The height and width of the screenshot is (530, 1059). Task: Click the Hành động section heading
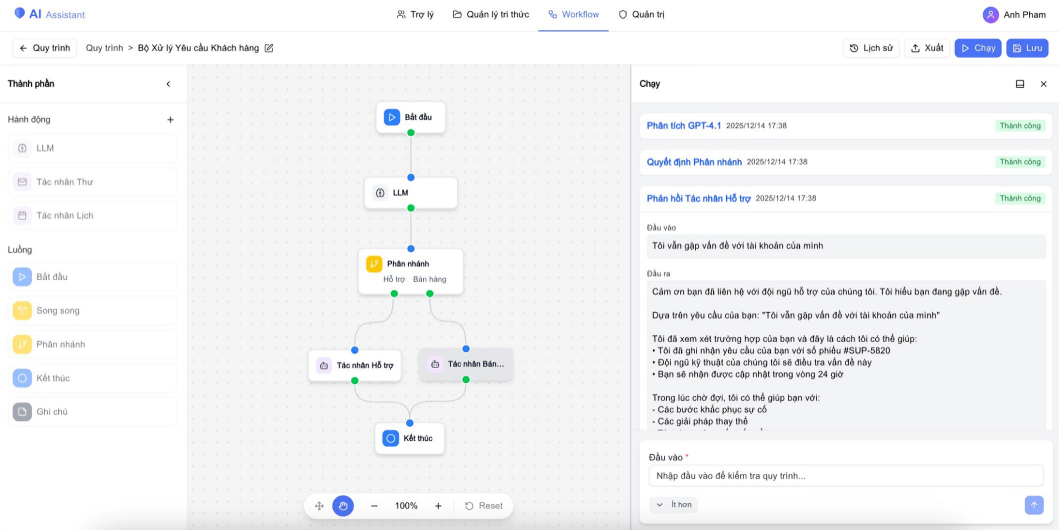pyautogui.click(x=29, y=120)
